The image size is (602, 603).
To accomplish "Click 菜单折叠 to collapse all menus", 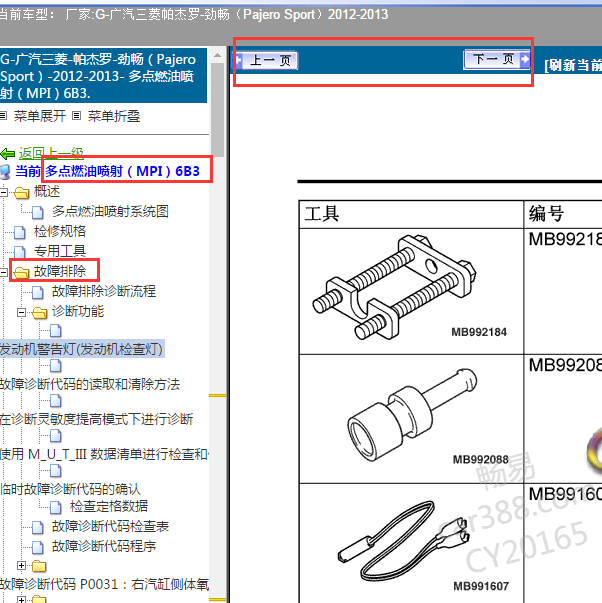I will 114,116.
